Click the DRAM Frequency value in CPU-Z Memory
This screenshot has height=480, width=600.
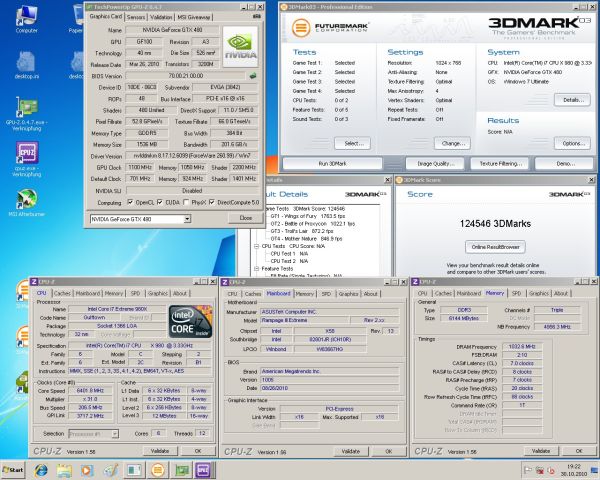pyautogui.click(x=522, y=347)
